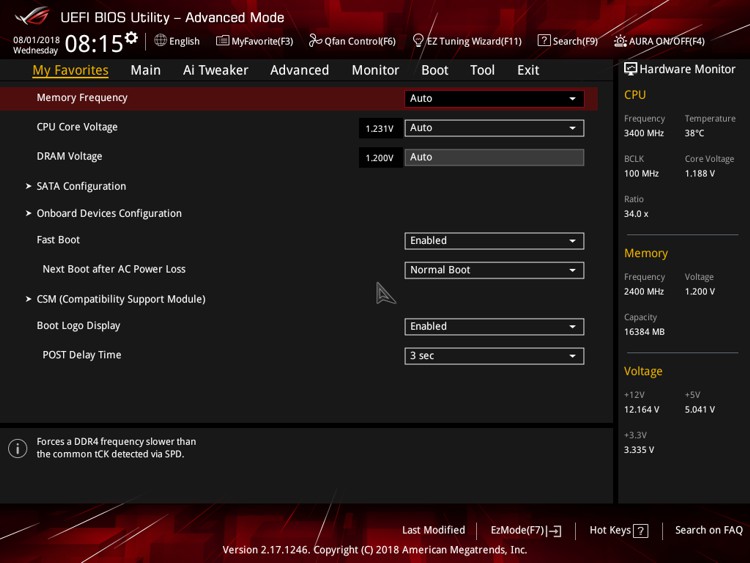Open Search(F9)
Screen dimensions: 750x563
pyautogui.click(x=568, y=41)
